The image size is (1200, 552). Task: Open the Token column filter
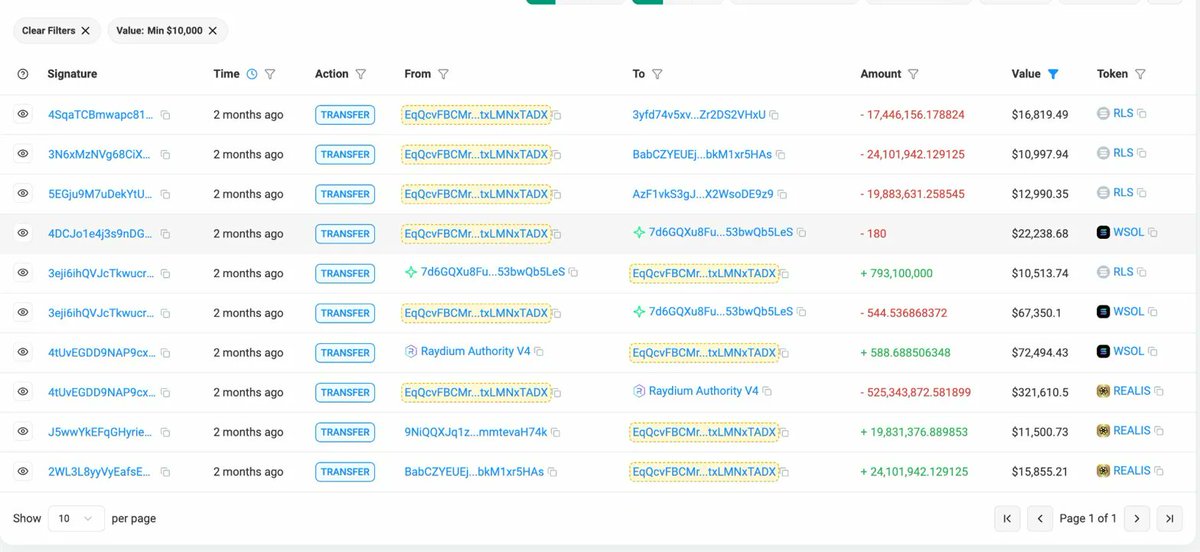[1140, 74]
